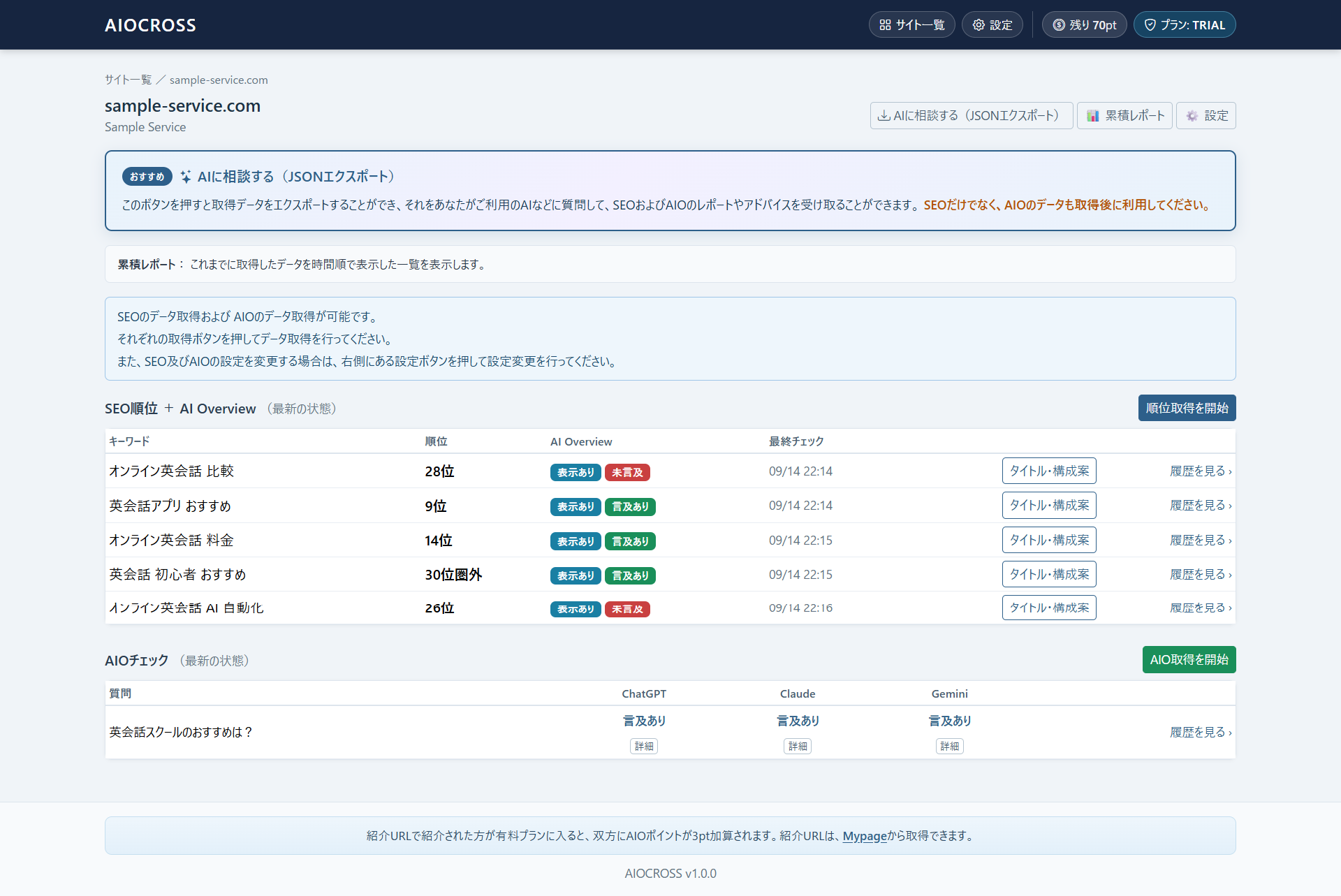This screenshot has width=1341, height=896.
Task: Click the おすすめ badge in the banner
Action: pos(147,177)
